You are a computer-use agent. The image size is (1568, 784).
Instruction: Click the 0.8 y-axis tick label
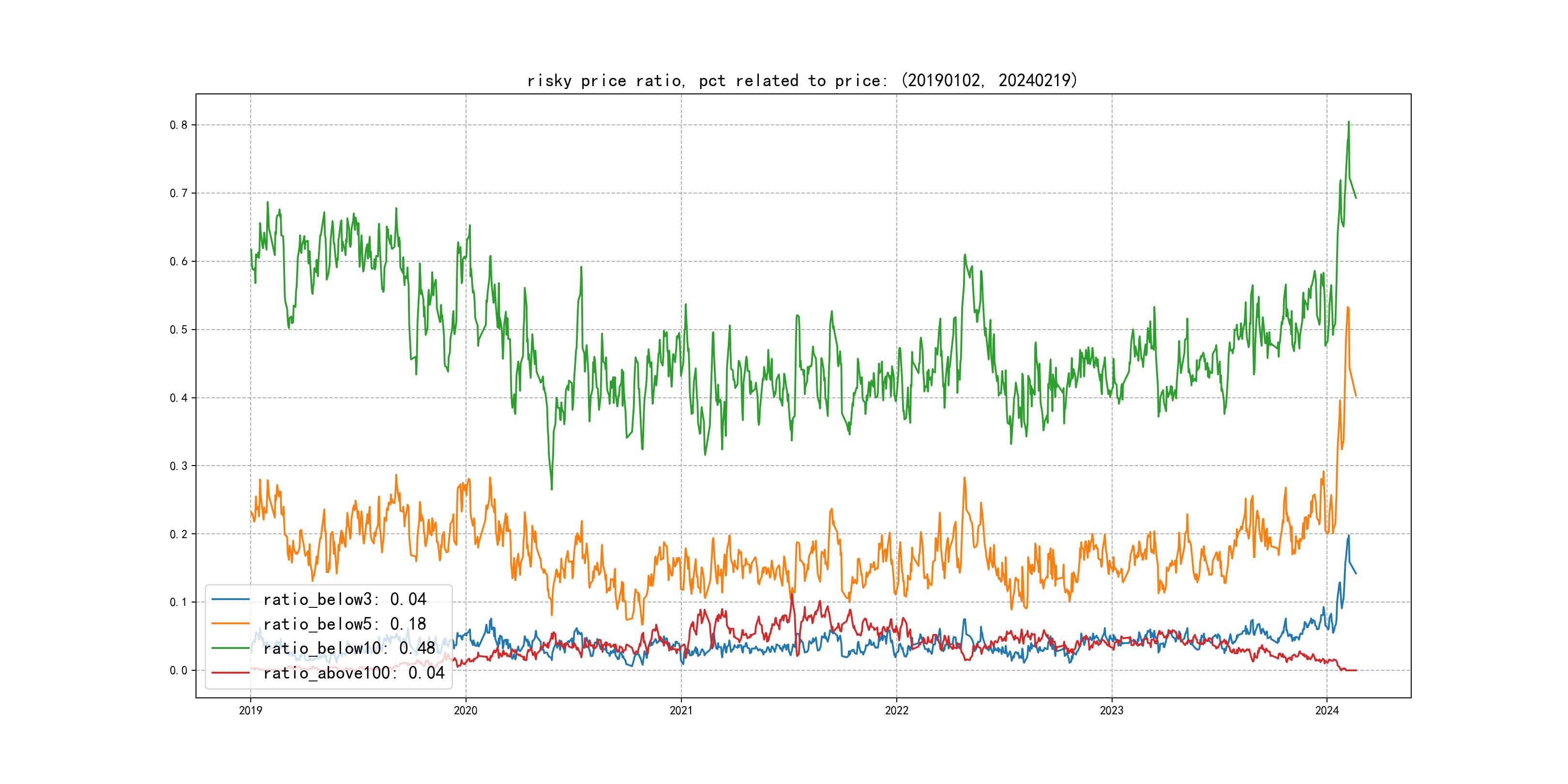pyautogui.click(x=179, y=125)
